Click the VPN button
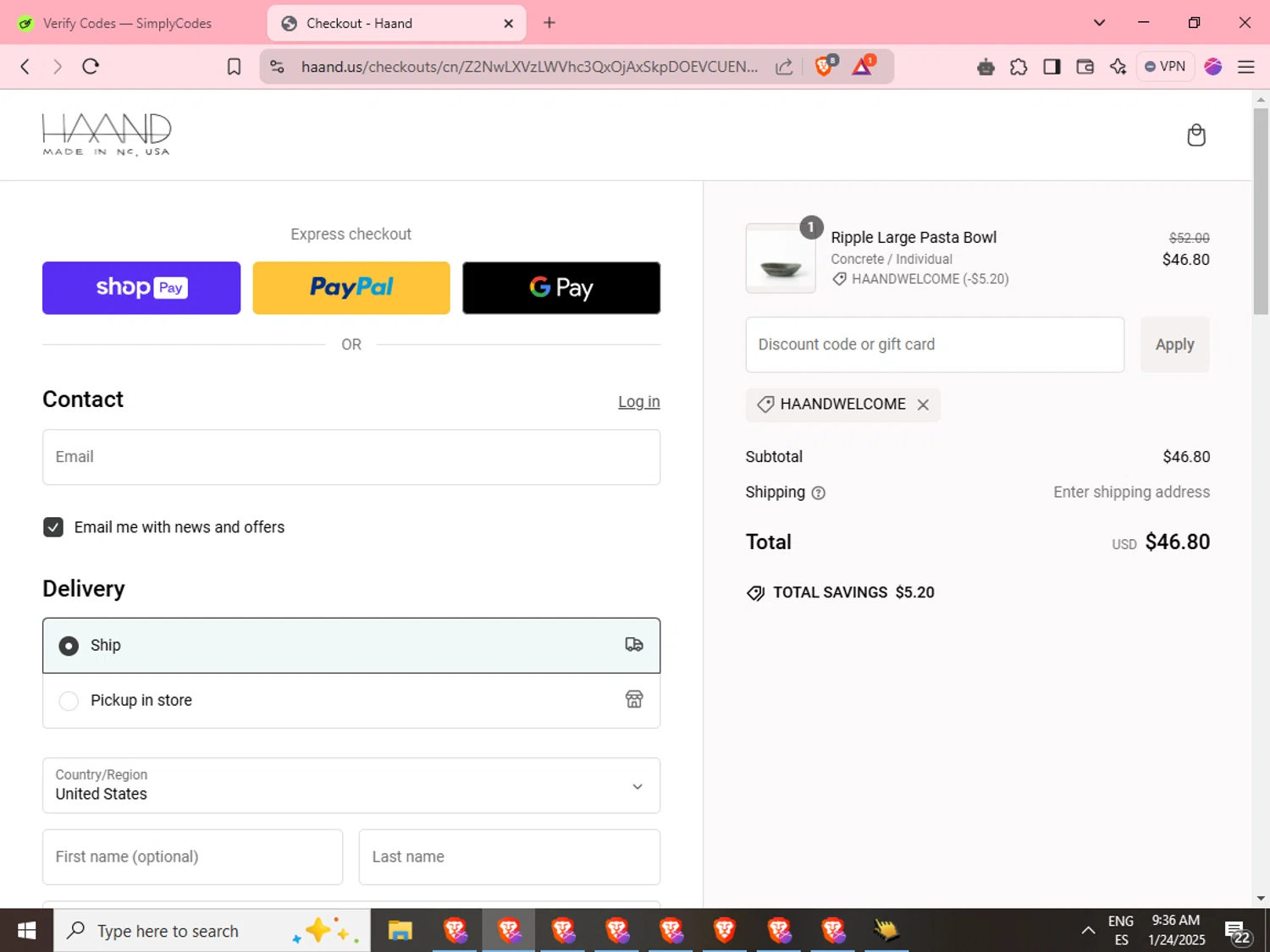This screenshot has height=952, width=1270. [1165, 67]
